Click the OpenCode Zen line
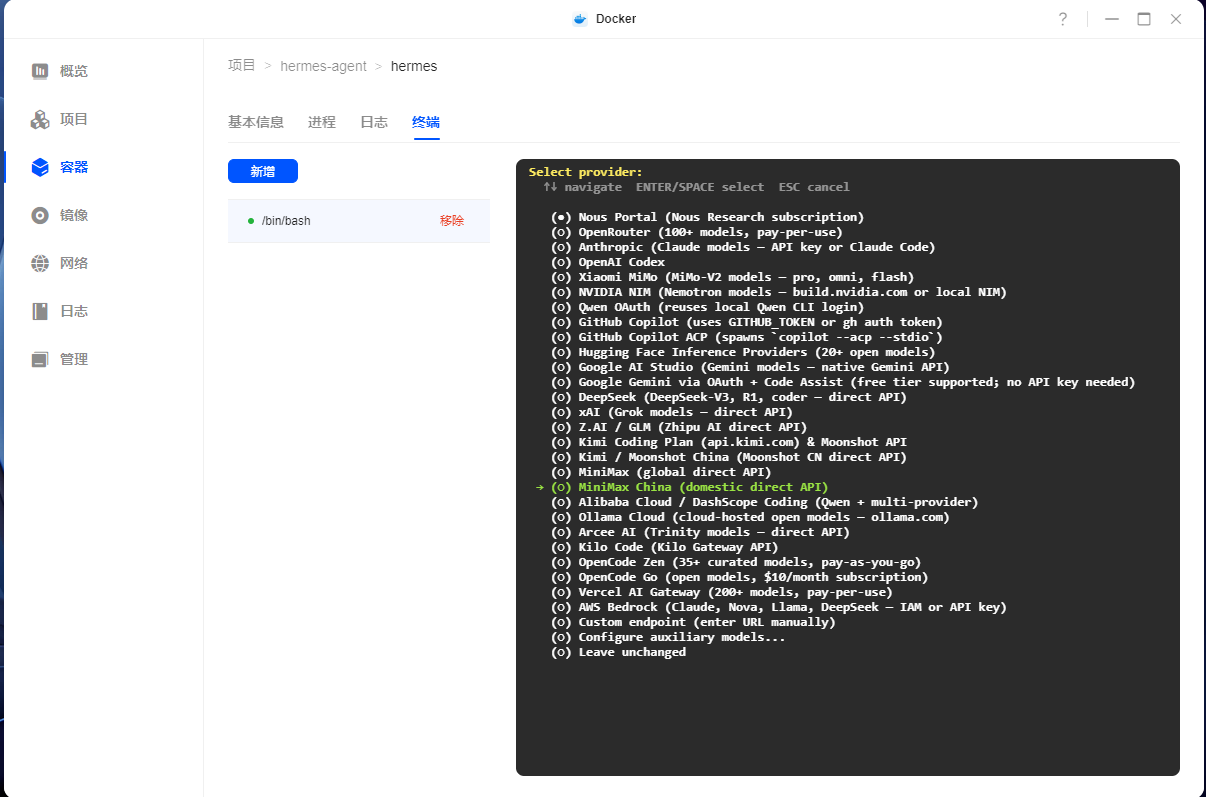The width and height of the screenshot is (1206, 797). coord(736,562)
